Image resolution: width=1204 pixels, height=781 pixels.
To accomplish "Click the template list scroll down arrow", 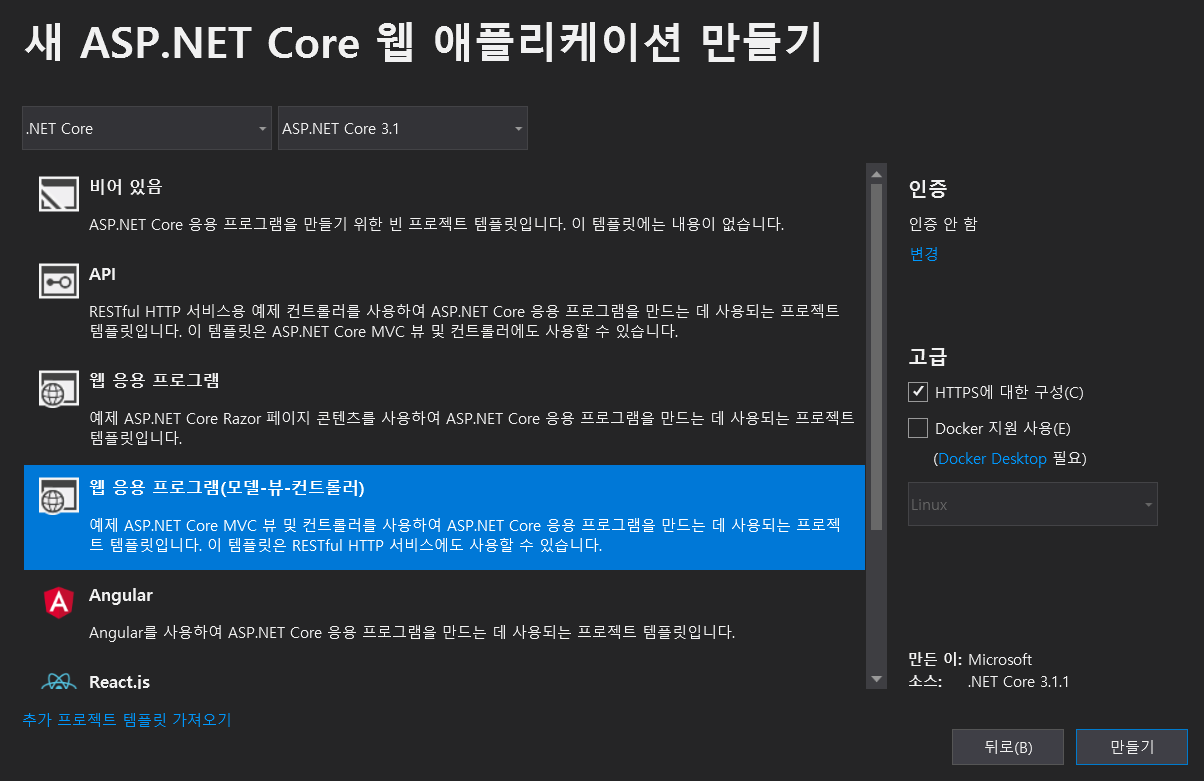I will [877, 679].
